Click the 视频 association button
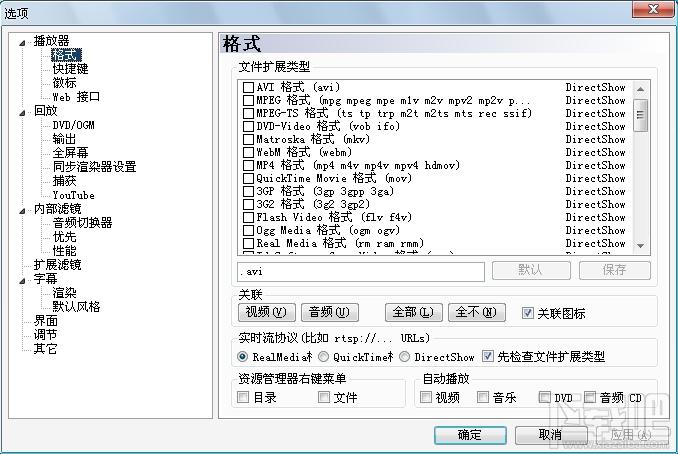The height and width of the screenshot is (454, 678). point(267,313)
